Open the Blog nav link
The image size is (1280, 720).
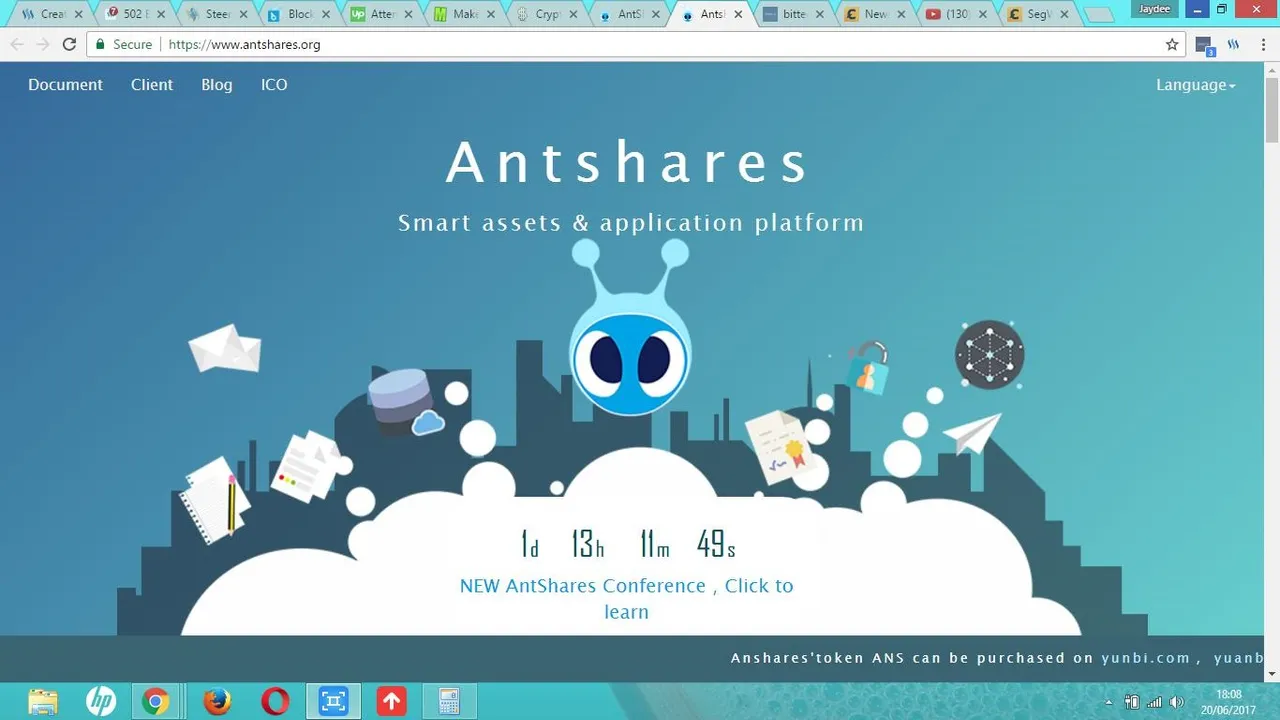pos(217,85)
